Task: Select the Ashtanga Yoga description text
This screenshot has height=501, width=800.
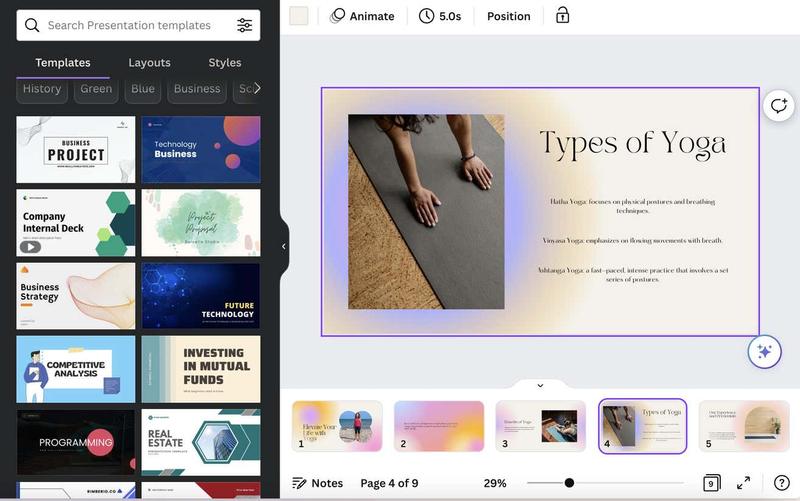Action: pos(633,274)
